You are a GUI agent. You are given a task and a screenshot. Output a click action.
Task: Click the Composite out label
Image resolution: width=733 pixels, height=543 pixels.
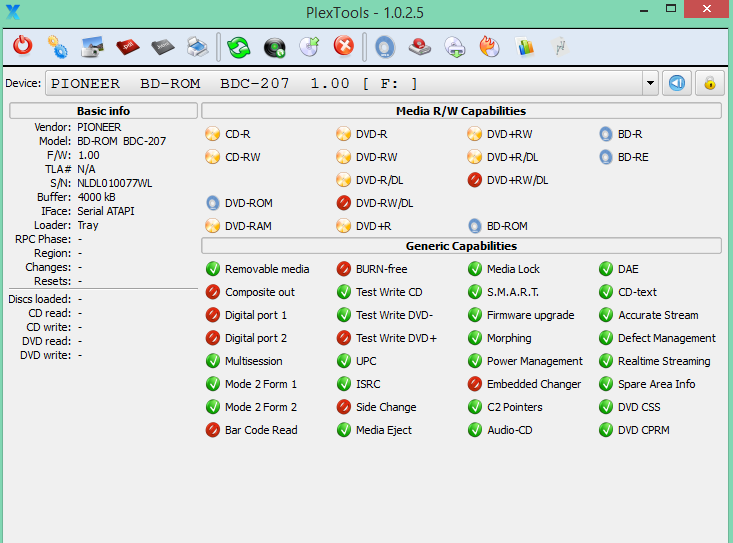click(x=260, y=292)
